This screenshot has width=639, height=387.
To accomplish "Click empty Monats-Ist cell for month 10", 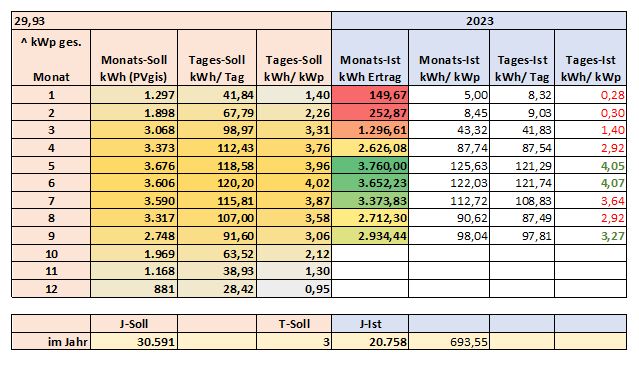I will click(x=370, y=254).
